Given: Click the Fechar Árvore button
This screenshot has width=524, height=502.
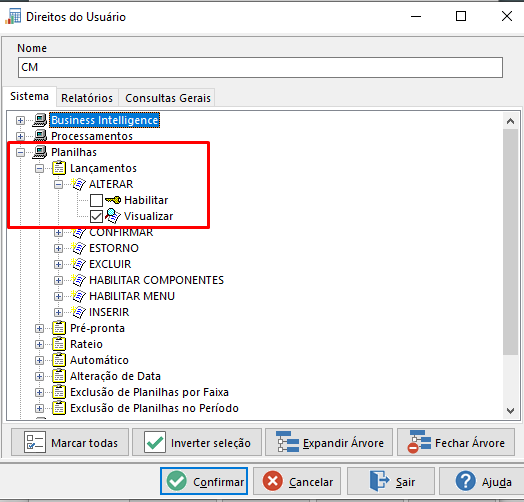Looking at the screenshot, I should [x=456, y=442].
